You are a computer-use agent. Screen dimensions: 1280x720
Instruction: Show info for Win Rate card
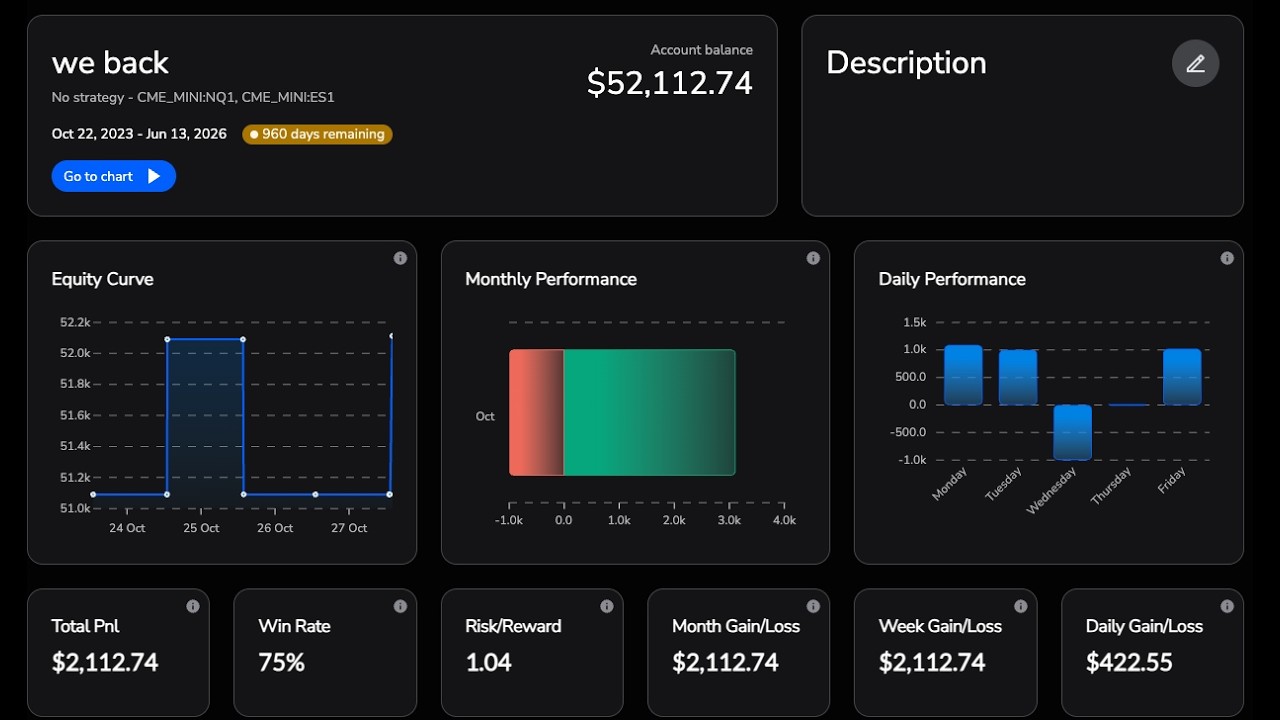(x=400, y=606)
